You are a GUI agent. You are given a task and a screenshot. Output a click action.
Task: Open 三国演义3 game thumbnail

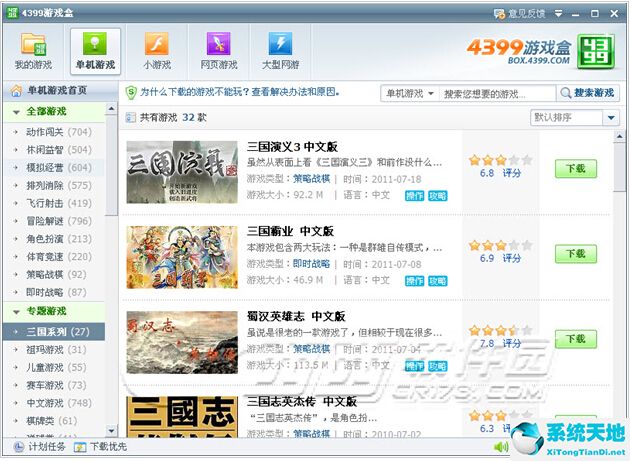pyautogui.click(x=182, y=172)
